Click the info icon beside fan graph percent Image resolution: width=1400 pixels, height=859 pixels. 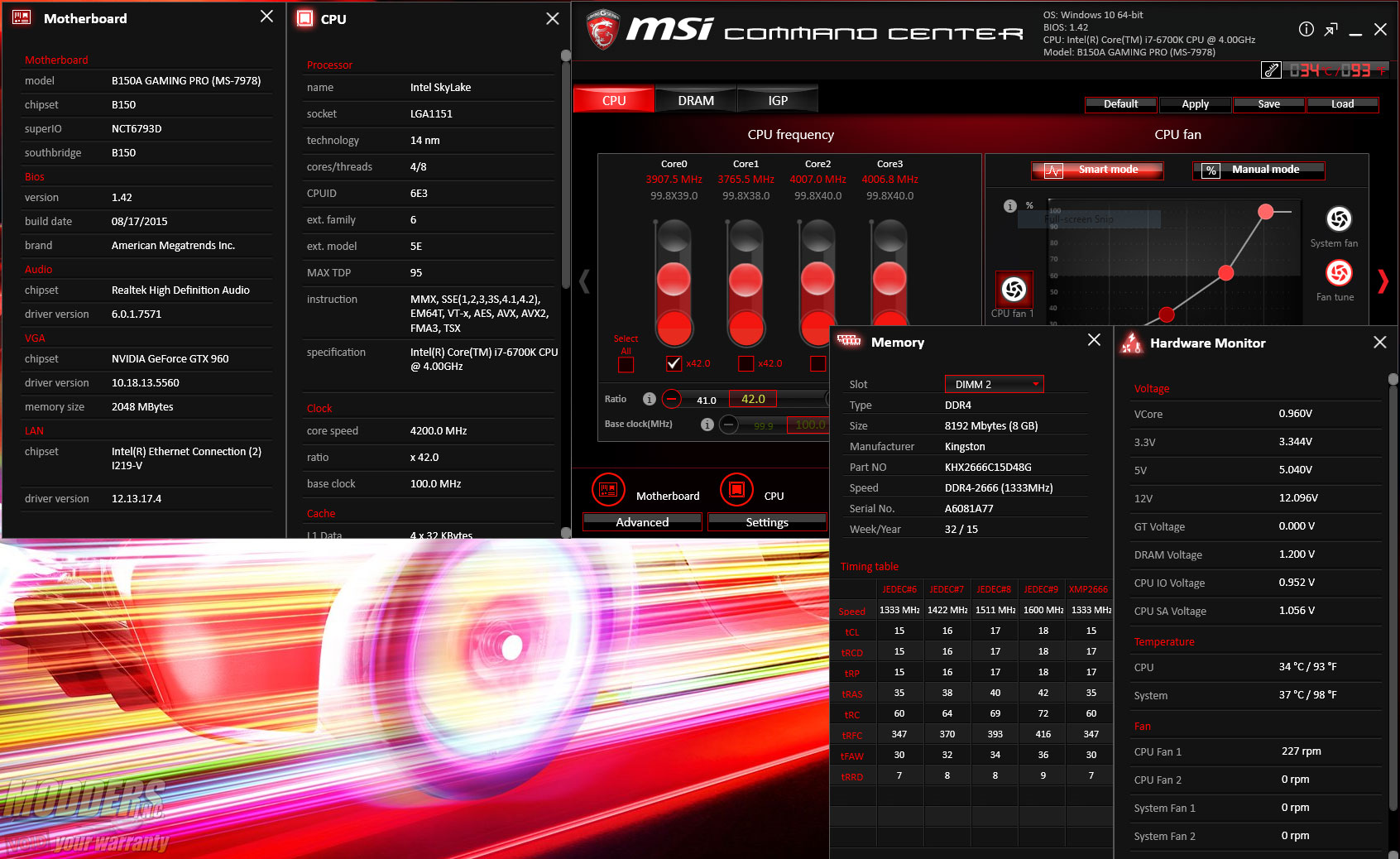(x=1009, y=206)
